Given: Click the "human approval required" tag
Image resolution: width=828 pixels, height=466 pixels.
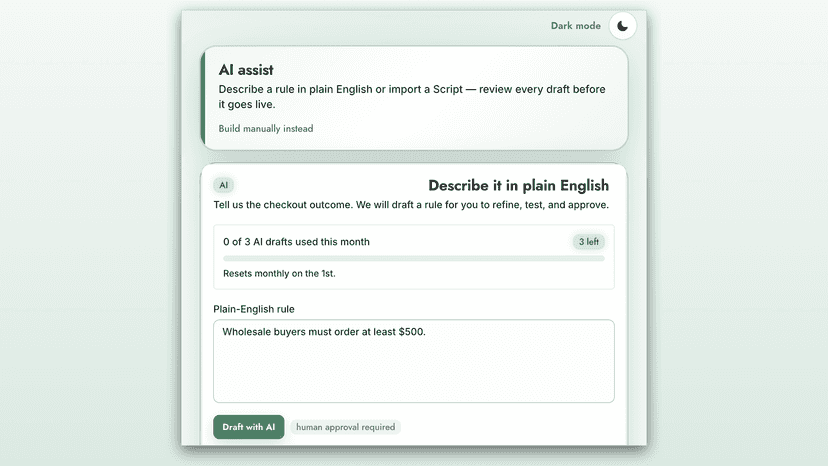Looking at the screenshot, I should click(x=345, y=427).
